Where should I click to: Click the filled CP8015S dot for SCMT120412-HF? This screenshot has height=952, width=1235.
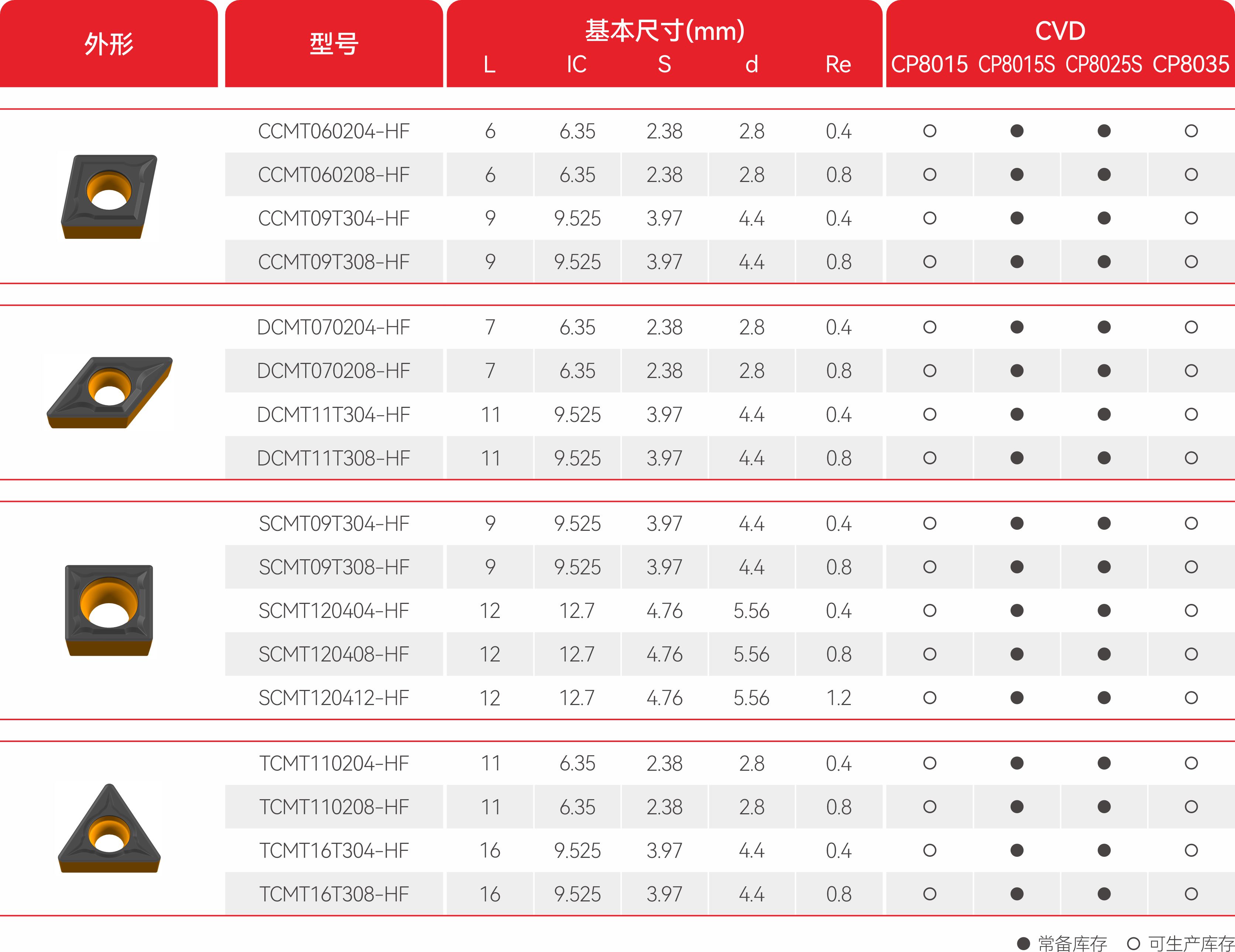point(1017,697)
